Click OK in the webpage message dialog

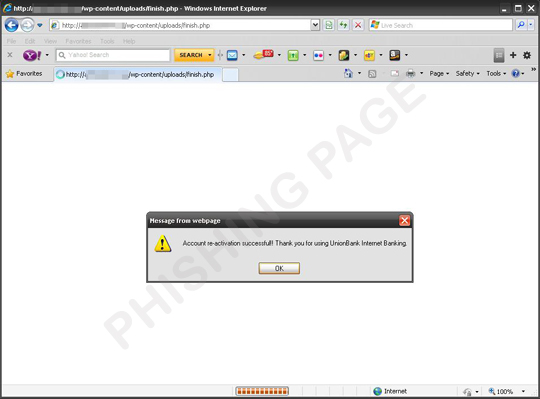point(279,268)
